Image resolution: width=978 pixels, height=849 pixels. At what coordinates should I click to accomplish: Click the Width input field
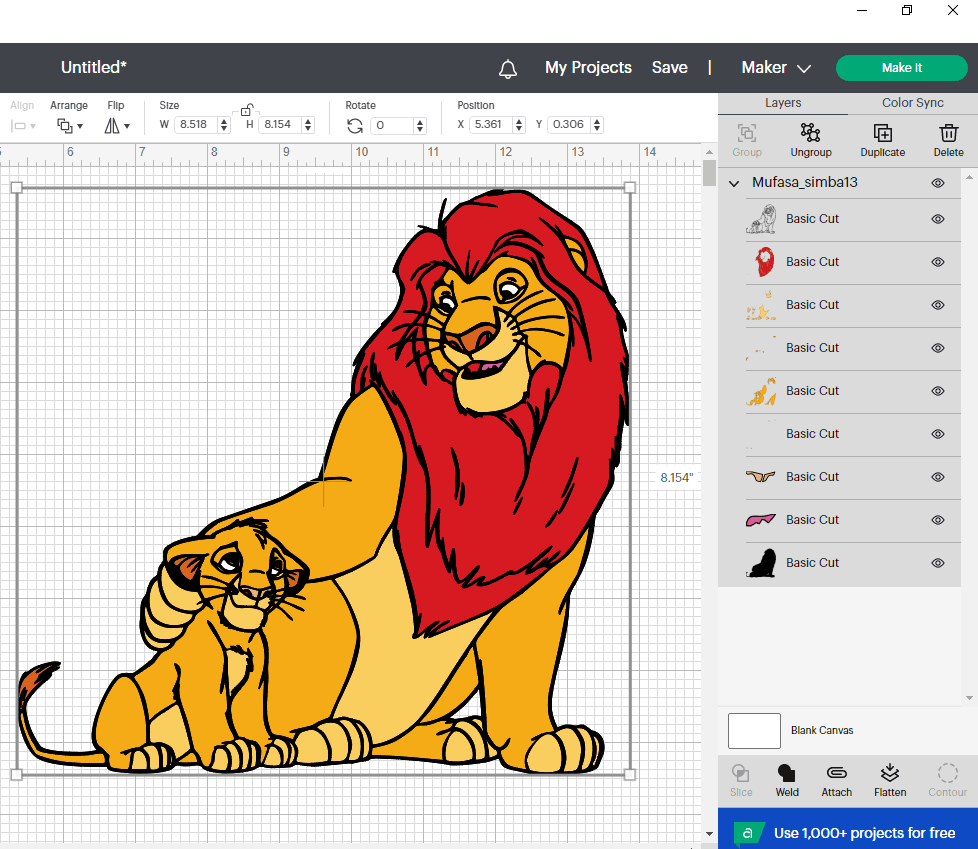tap(196, 125)
